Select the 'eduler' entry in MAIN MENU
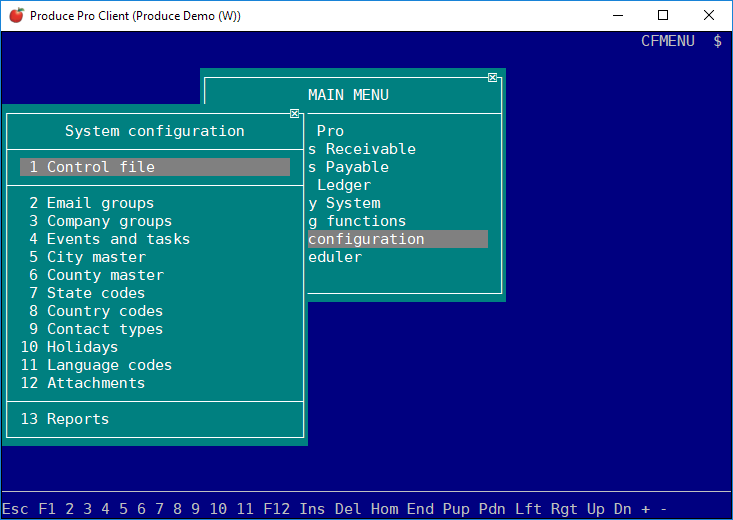Image resolution: width=733 pixels, height=520 pixels. [x=335, y=257]
